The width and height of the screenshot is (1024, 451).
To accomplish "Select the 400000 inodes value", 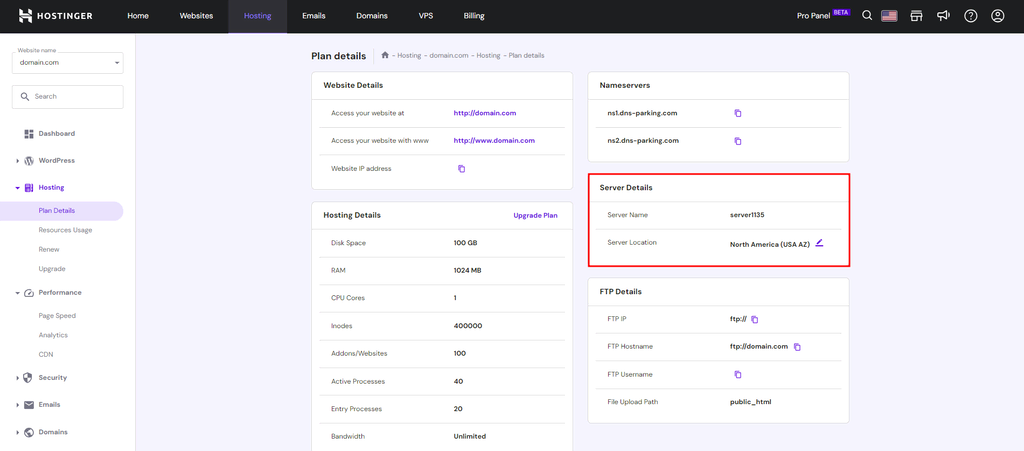I will point(468,326).
